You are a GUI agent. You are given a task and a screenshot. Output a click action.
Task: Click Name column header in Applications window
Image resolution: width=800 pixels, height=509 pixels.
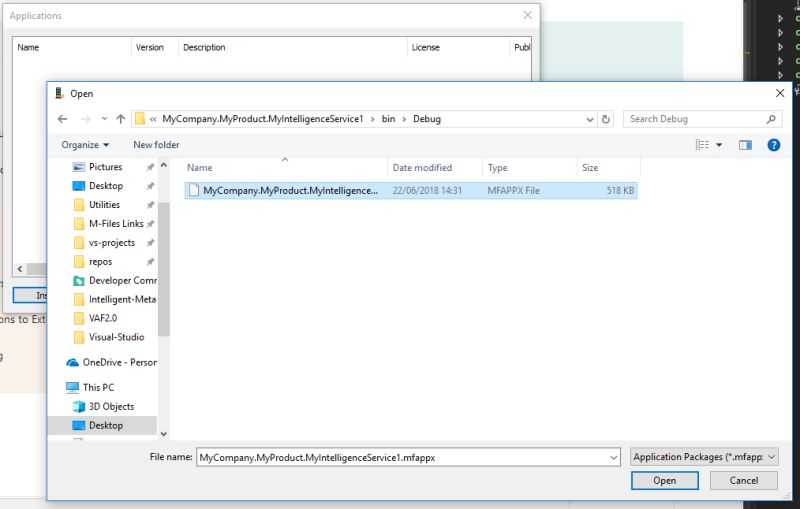(x=28, y=47)
